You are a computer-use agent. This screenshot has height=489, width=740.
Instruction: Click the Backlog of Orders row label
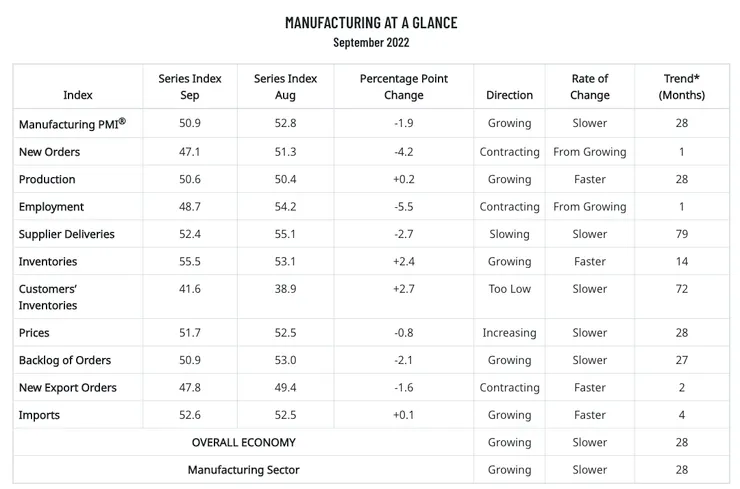(x=65, y=360)
